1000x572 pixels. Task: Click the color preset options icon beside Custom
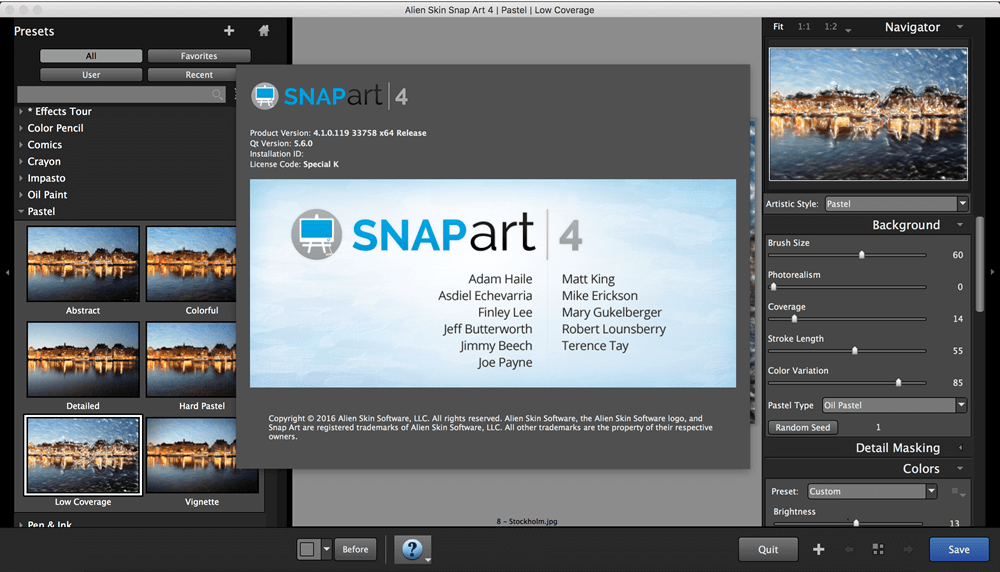tap(957, 492)
